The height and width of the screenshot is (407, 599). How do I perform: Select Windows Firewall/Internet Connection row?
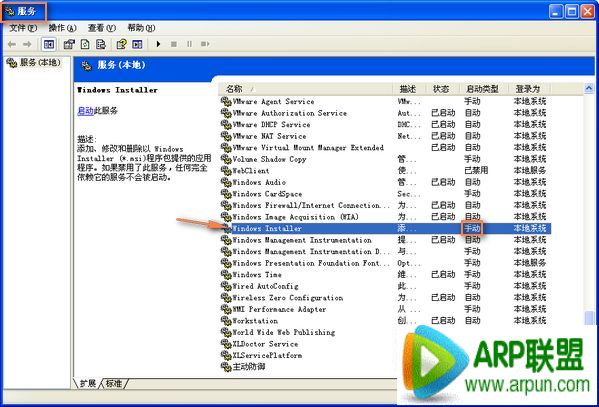tap(386, 205)
